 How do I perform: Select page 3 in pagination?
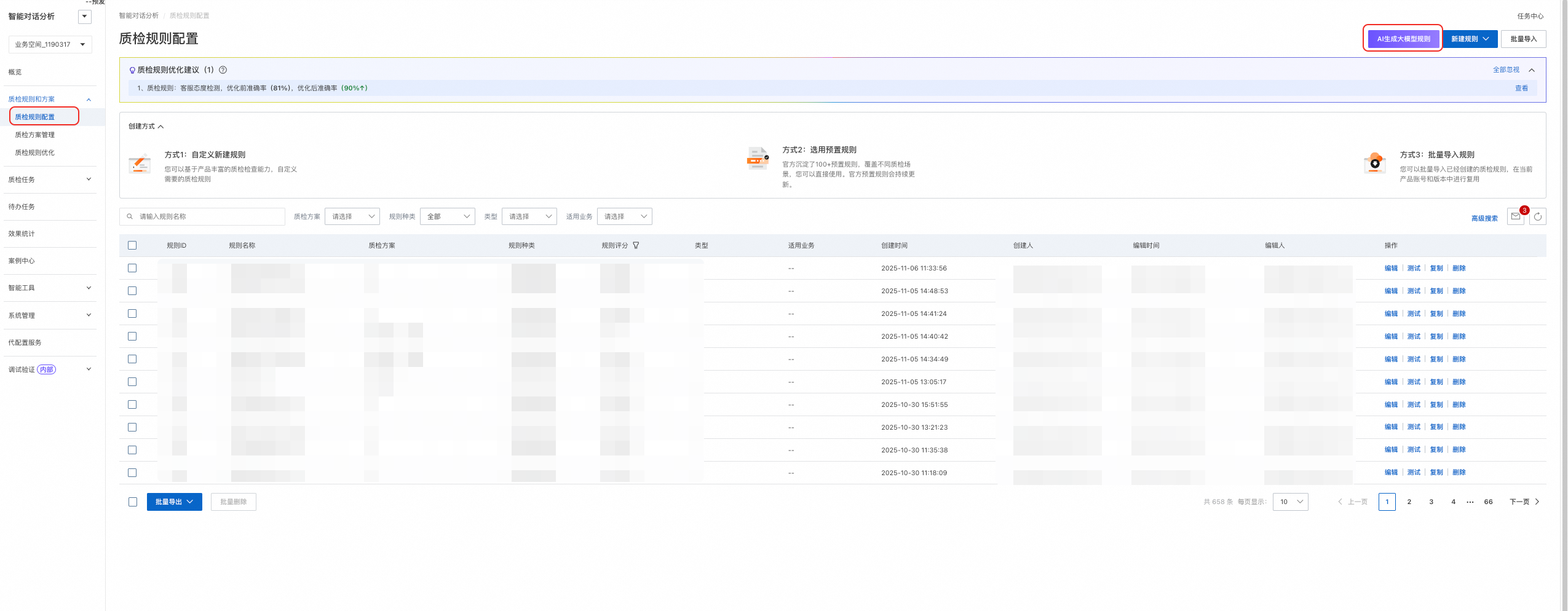[1431, 502]
